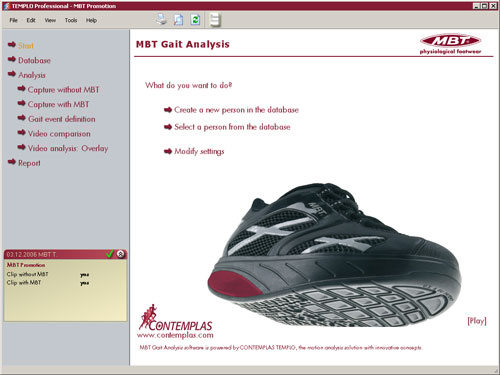The height and width of the screenshot is (375, 500).
Task: Open the Edit menu
Action: click(x=31, y=20)
